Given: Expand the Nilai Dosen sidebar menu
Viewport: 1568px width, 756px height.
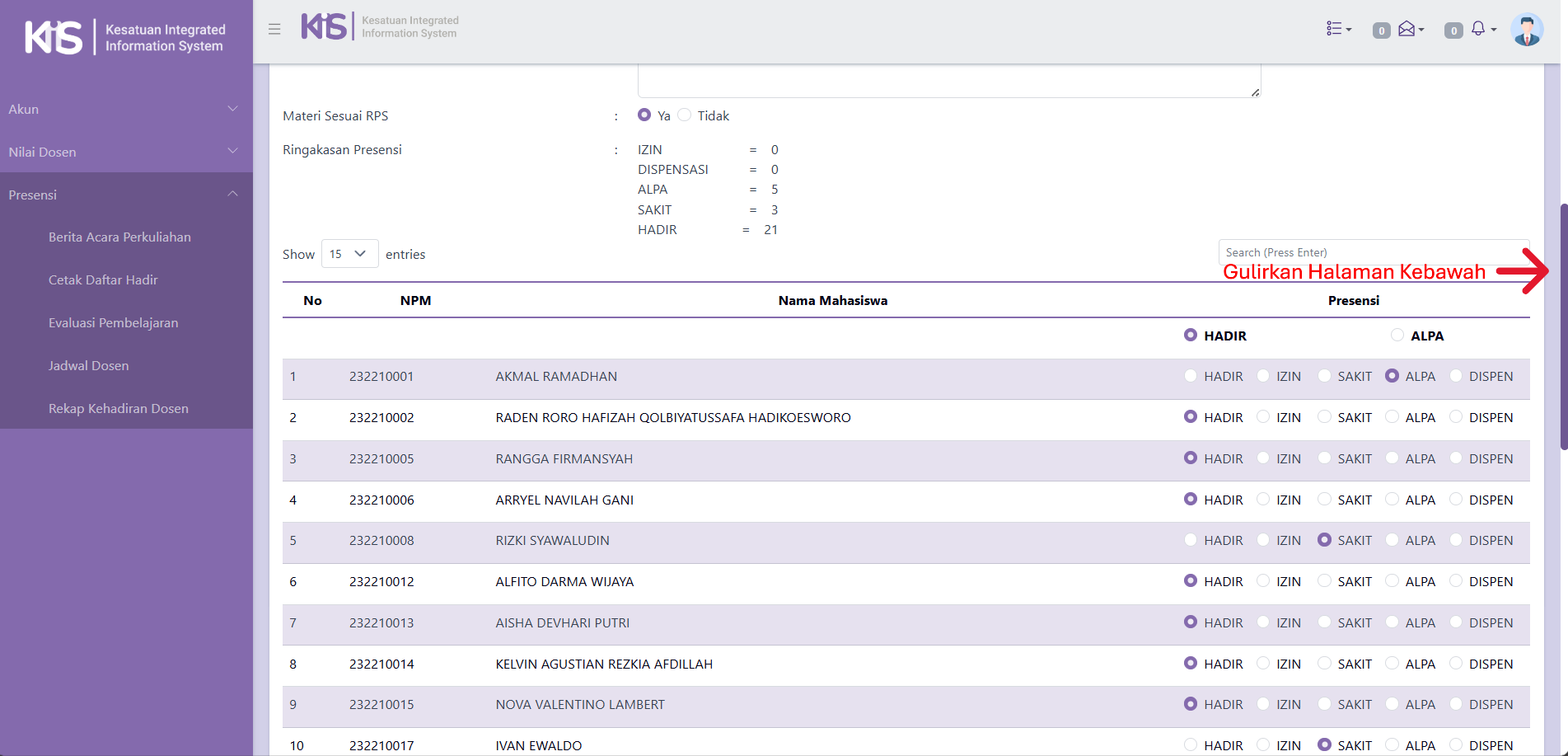Looking at the screenshot, I should coord(124,152).
